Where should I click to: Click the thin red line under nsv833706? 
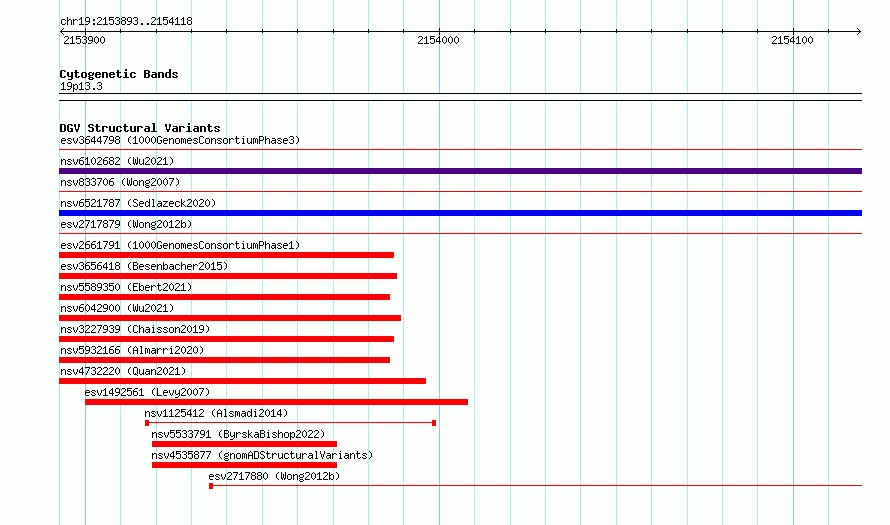[x=460, y=192]
